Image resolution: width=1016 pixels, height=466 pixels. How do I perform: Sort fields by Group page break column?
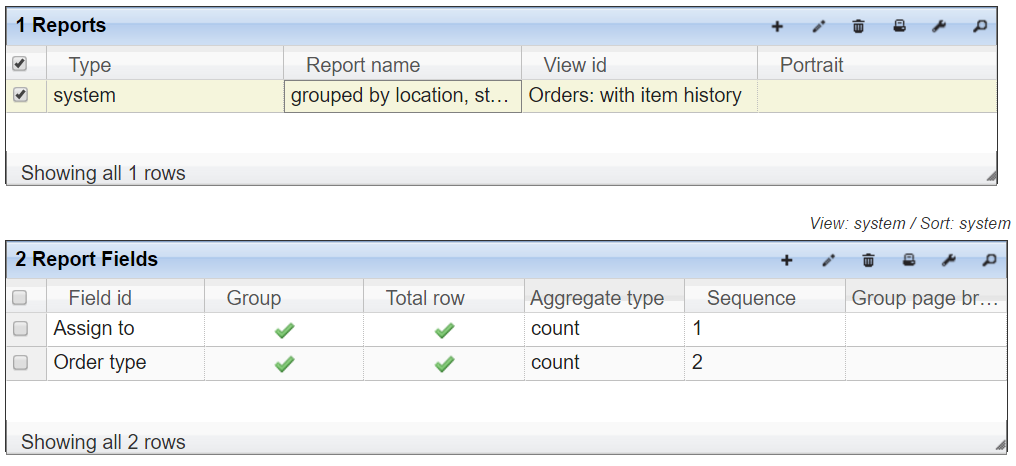click(926, 298)
